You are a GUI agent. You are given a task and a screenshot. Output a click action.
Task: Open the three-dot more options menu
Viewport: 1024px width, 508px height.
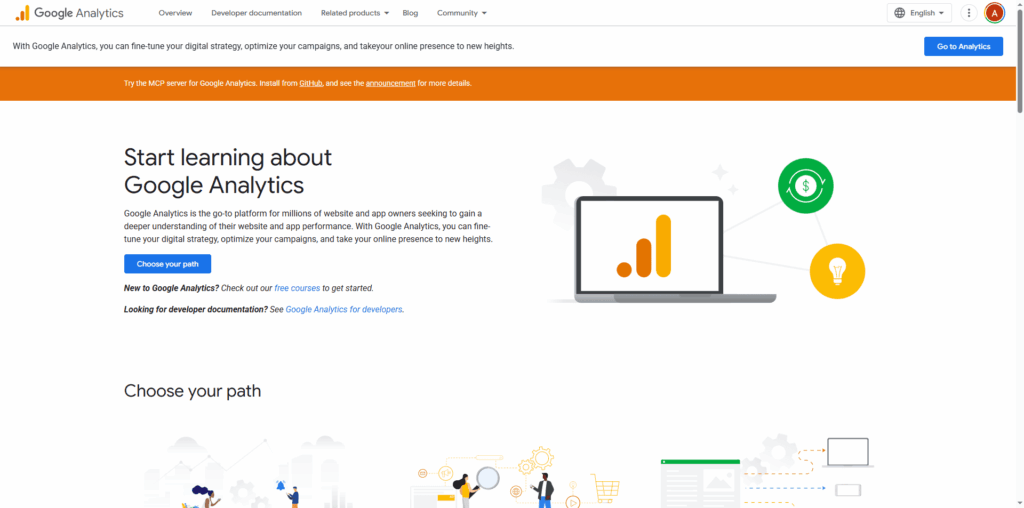[x=968, y=13]
